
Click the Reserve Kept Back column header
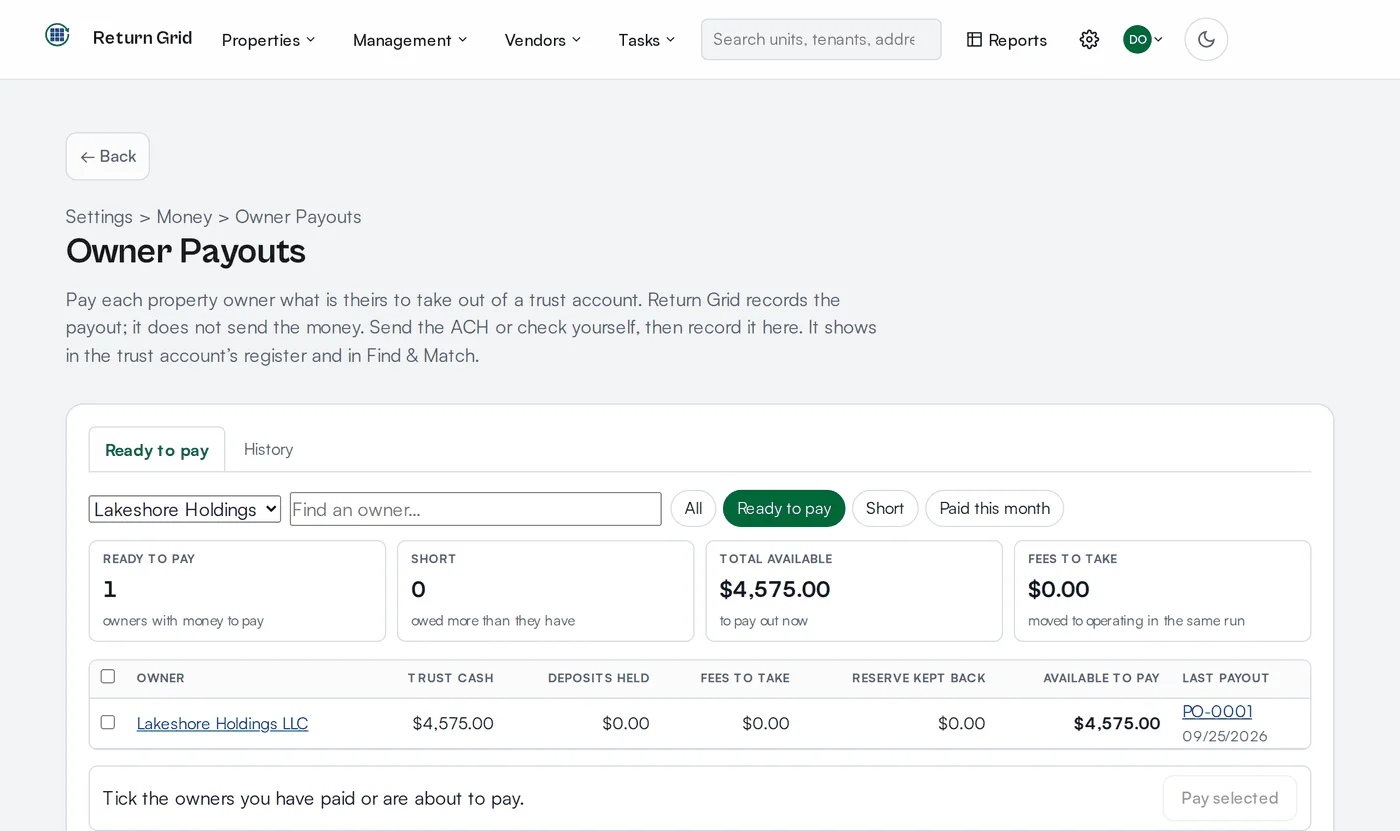click(919, 678)
